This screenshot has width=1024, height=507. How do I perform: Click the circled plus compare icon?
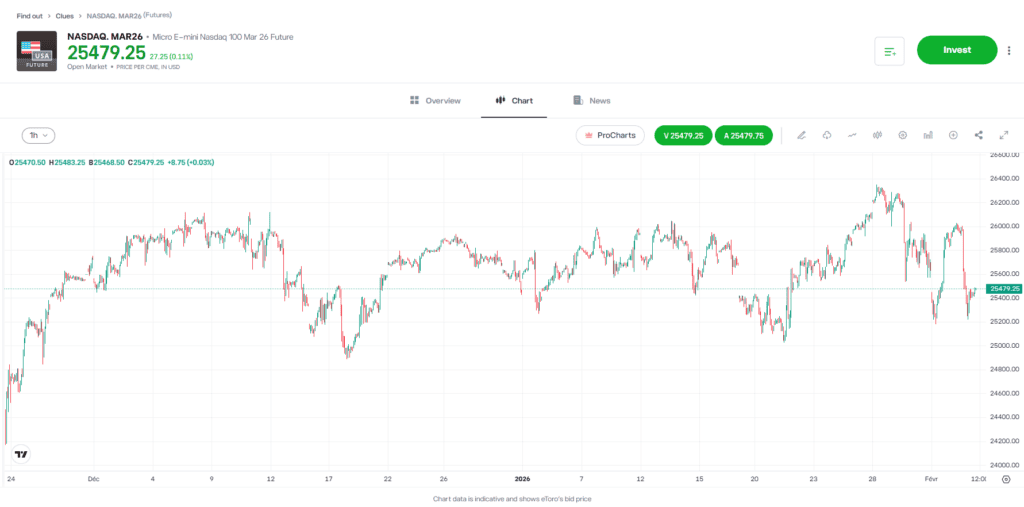click(953, 135)
